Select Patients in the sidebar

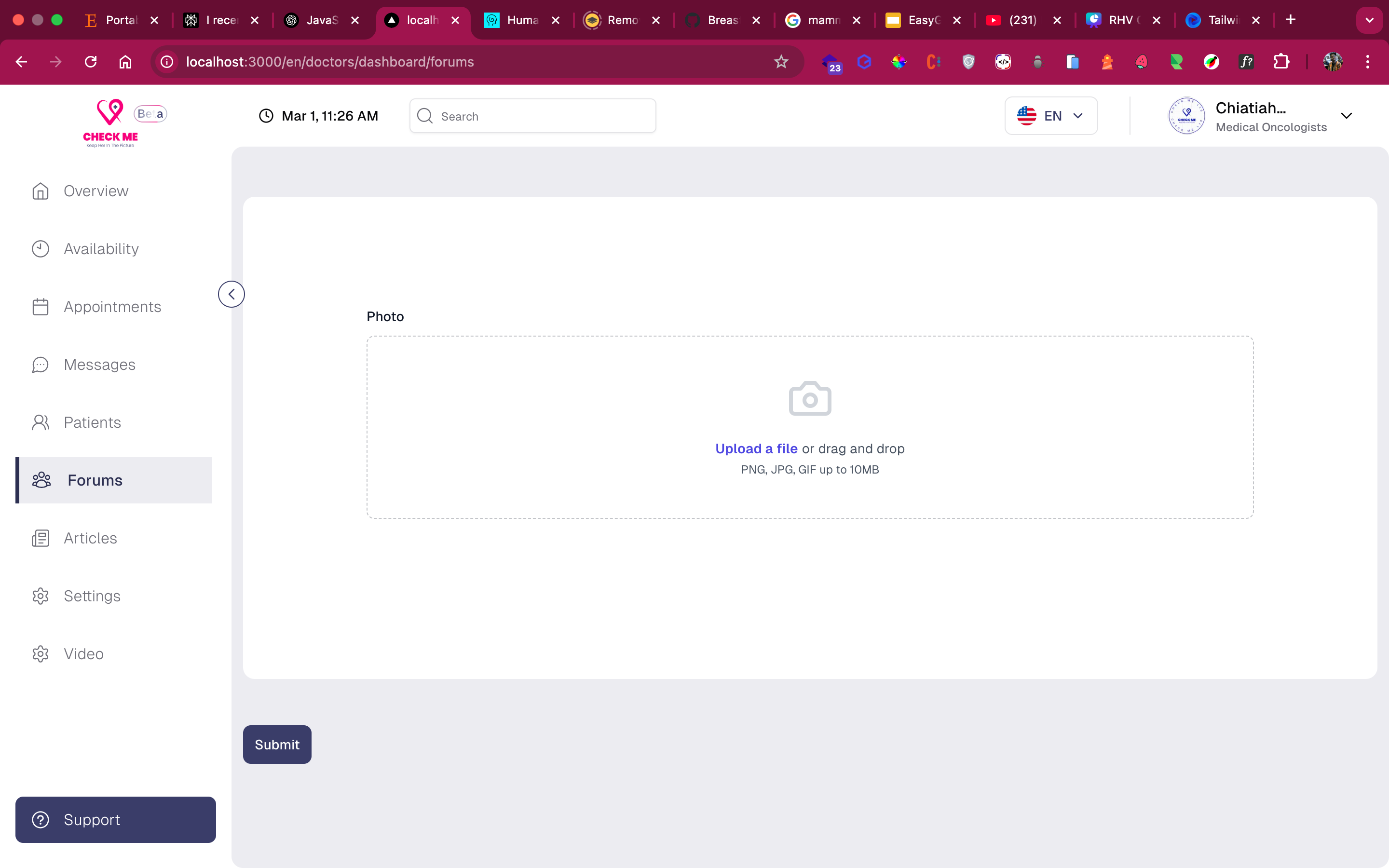click(92, 422)
